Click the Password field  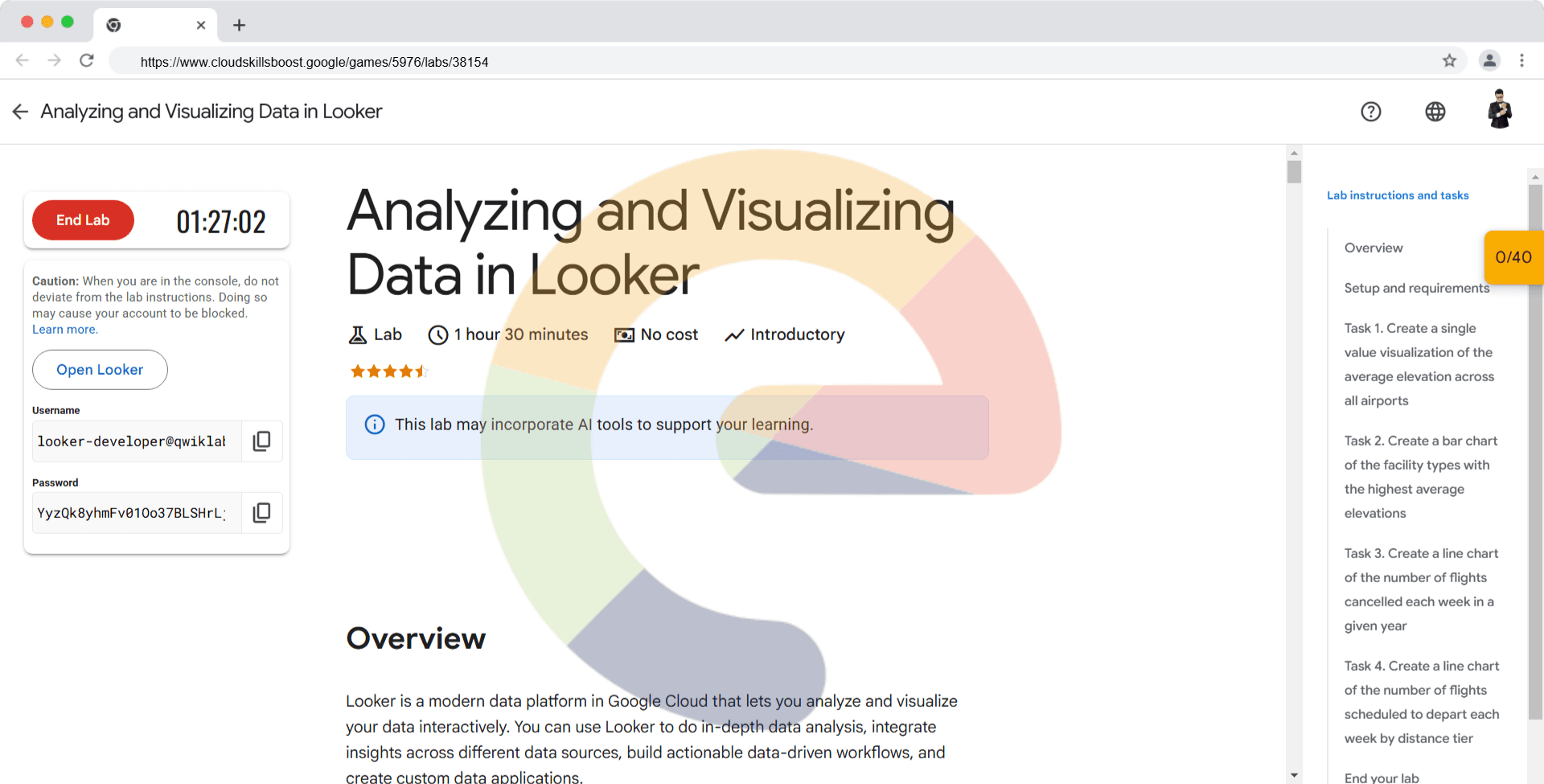coord(137,512)
